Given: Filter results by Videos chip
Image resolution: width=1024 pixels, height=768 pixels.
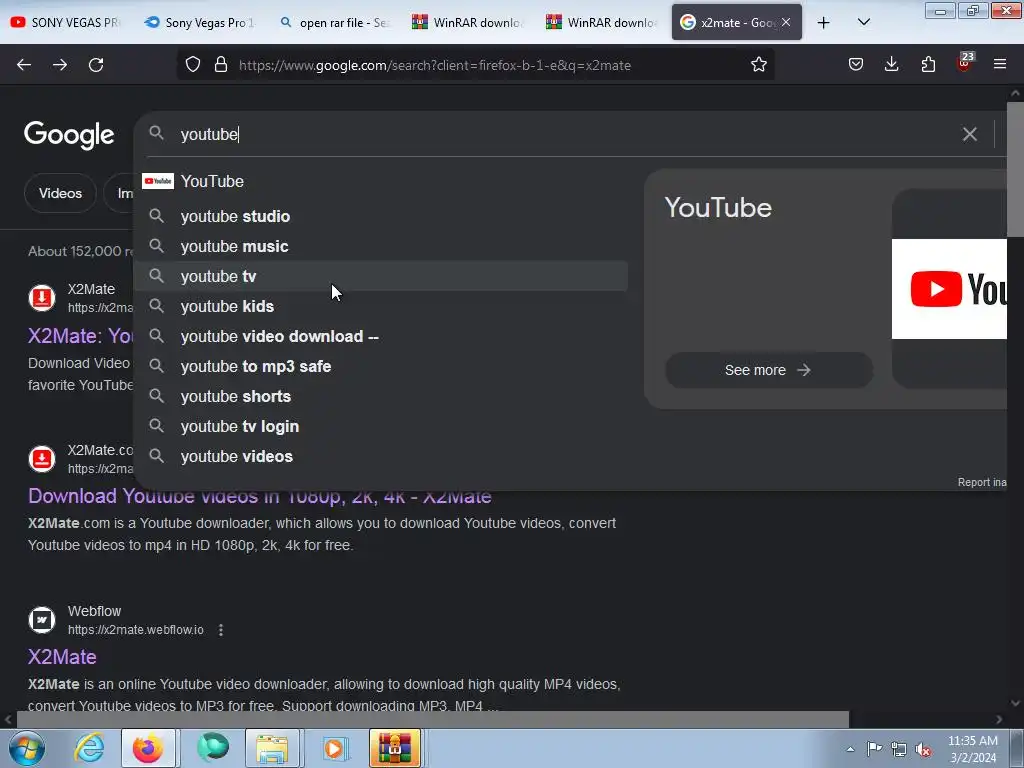Looking at the screenshot, I should (x=60, y=193).
